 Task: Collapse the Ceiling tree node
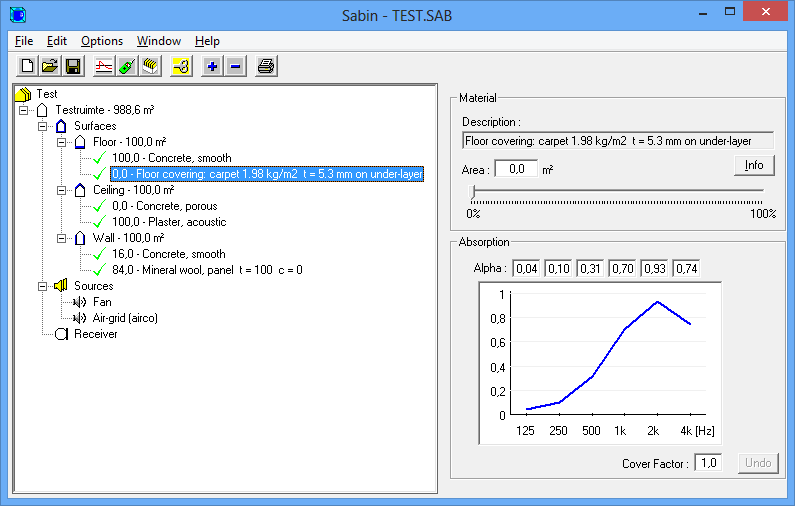tap(61, 191)
